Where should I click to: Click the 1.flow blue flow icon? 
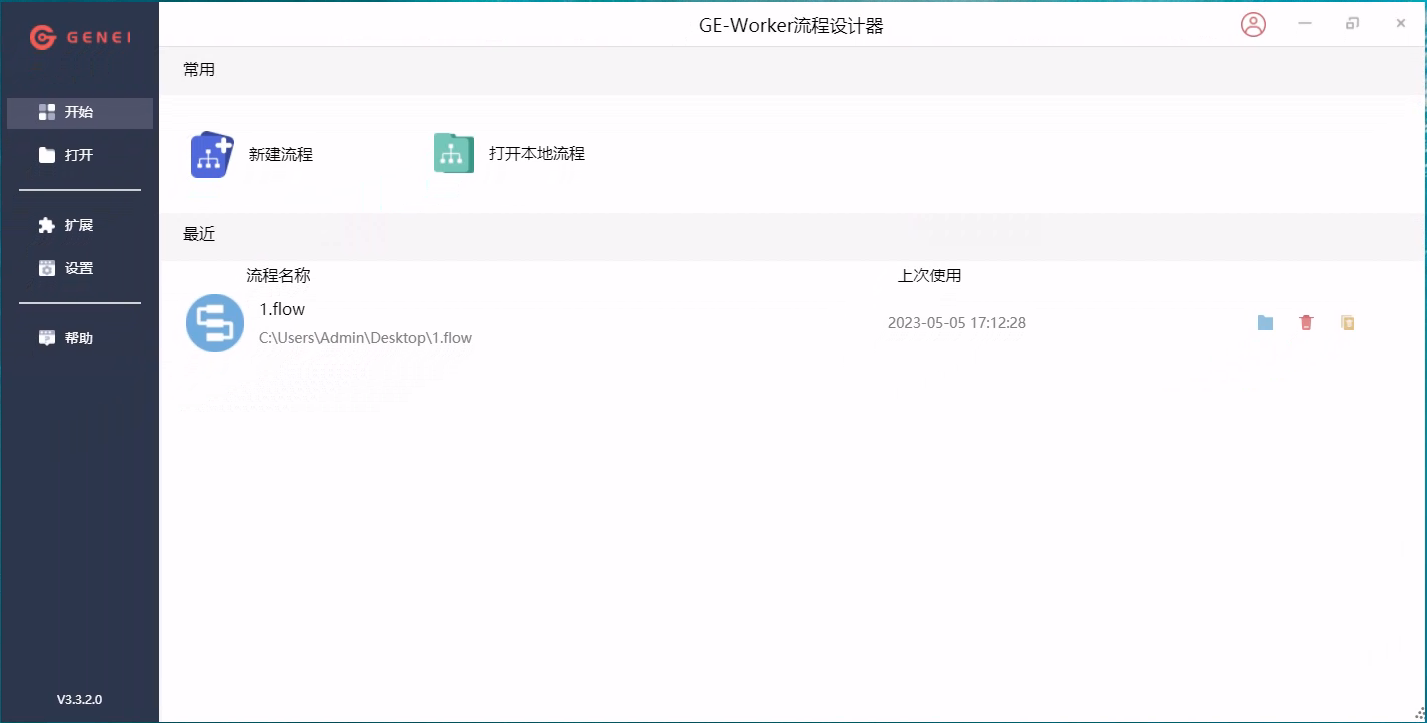[215, 323]
